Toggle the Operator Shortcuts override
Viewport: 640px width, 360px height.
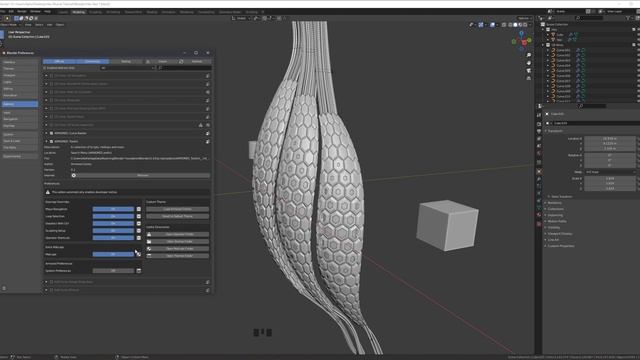point(113,238)
